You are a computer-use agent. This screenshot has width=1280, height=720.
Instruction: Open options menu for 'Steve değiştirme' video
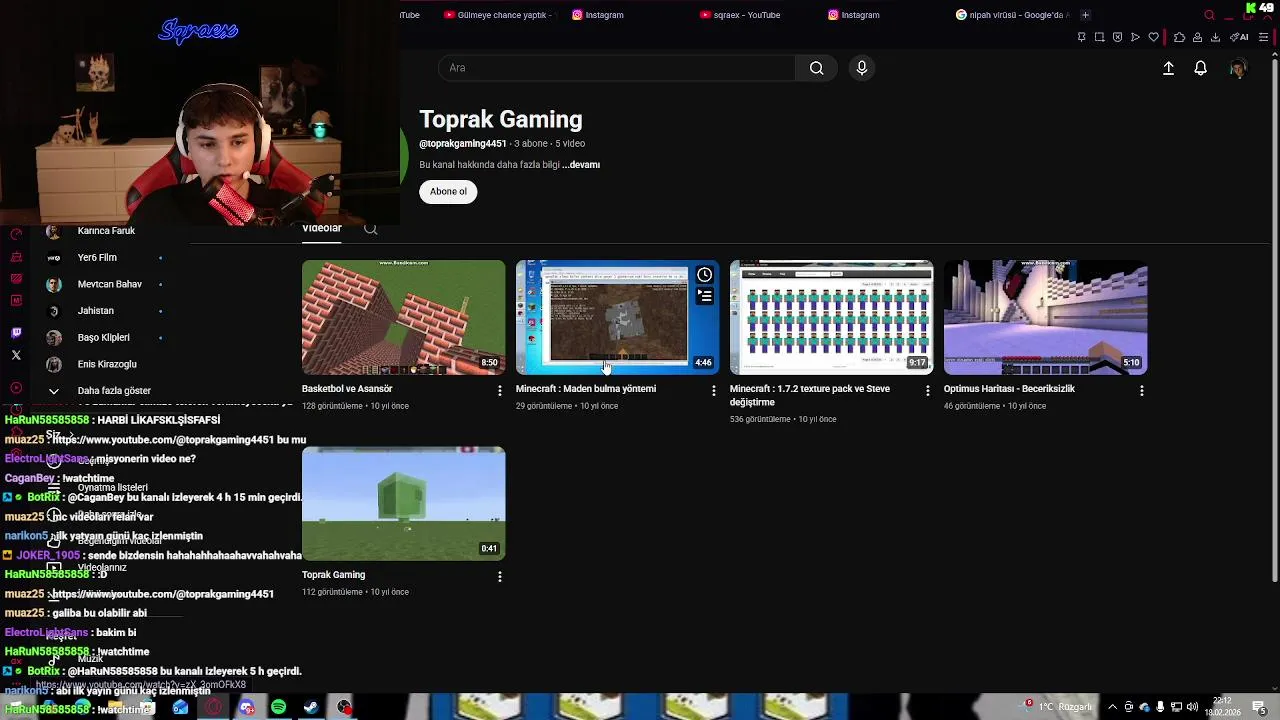[928, 391]
